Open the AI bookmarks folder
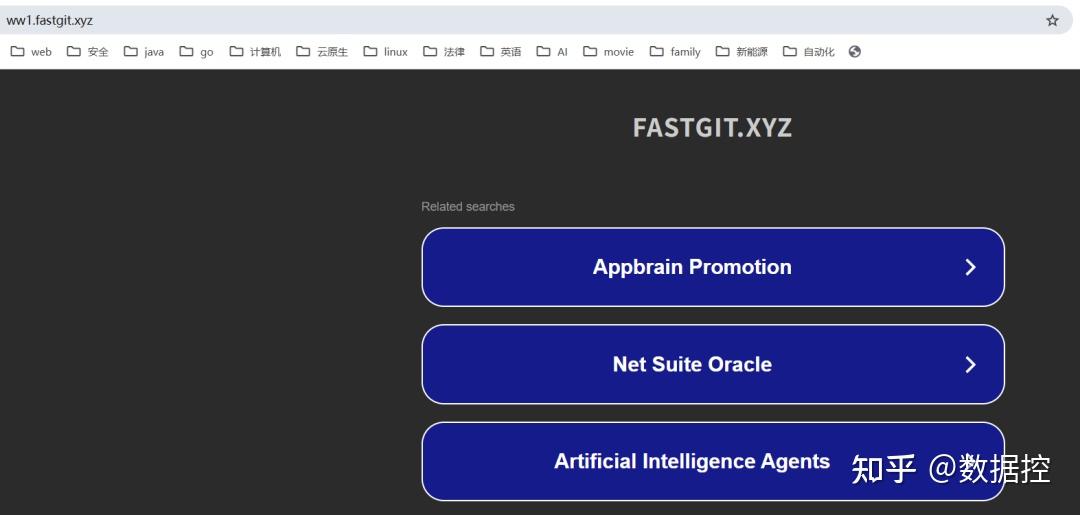 coord(552,52)
